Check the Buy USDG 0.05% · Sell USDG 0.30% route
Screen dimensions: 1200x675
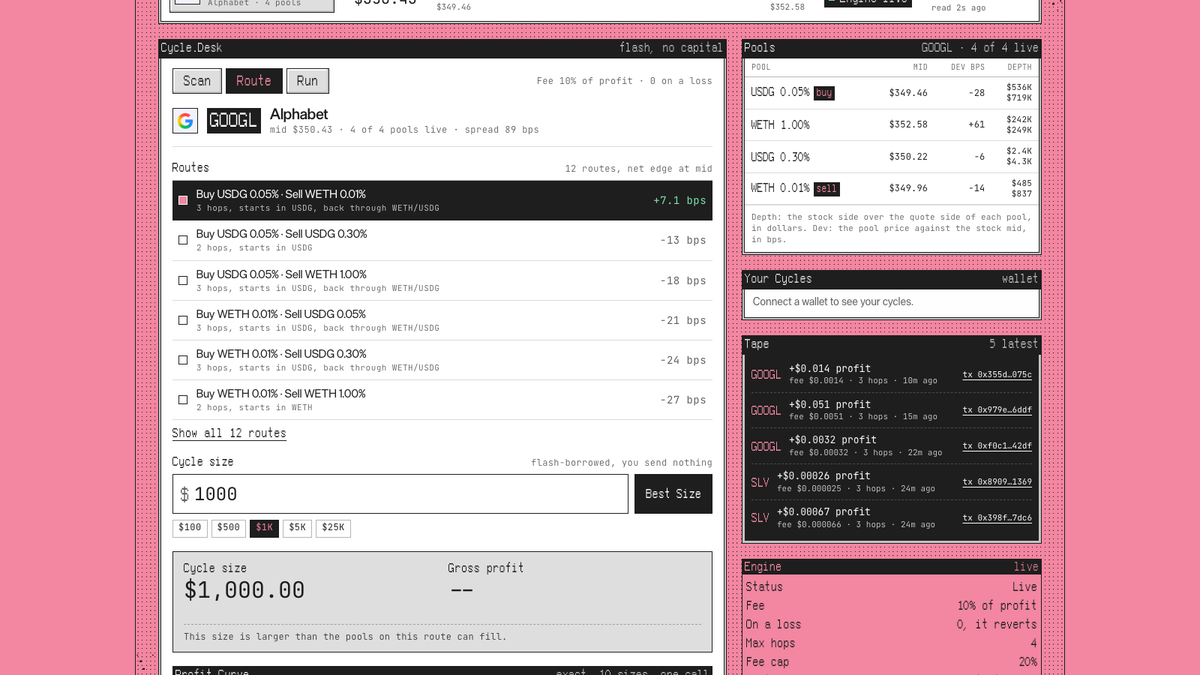tap(183, 240)
